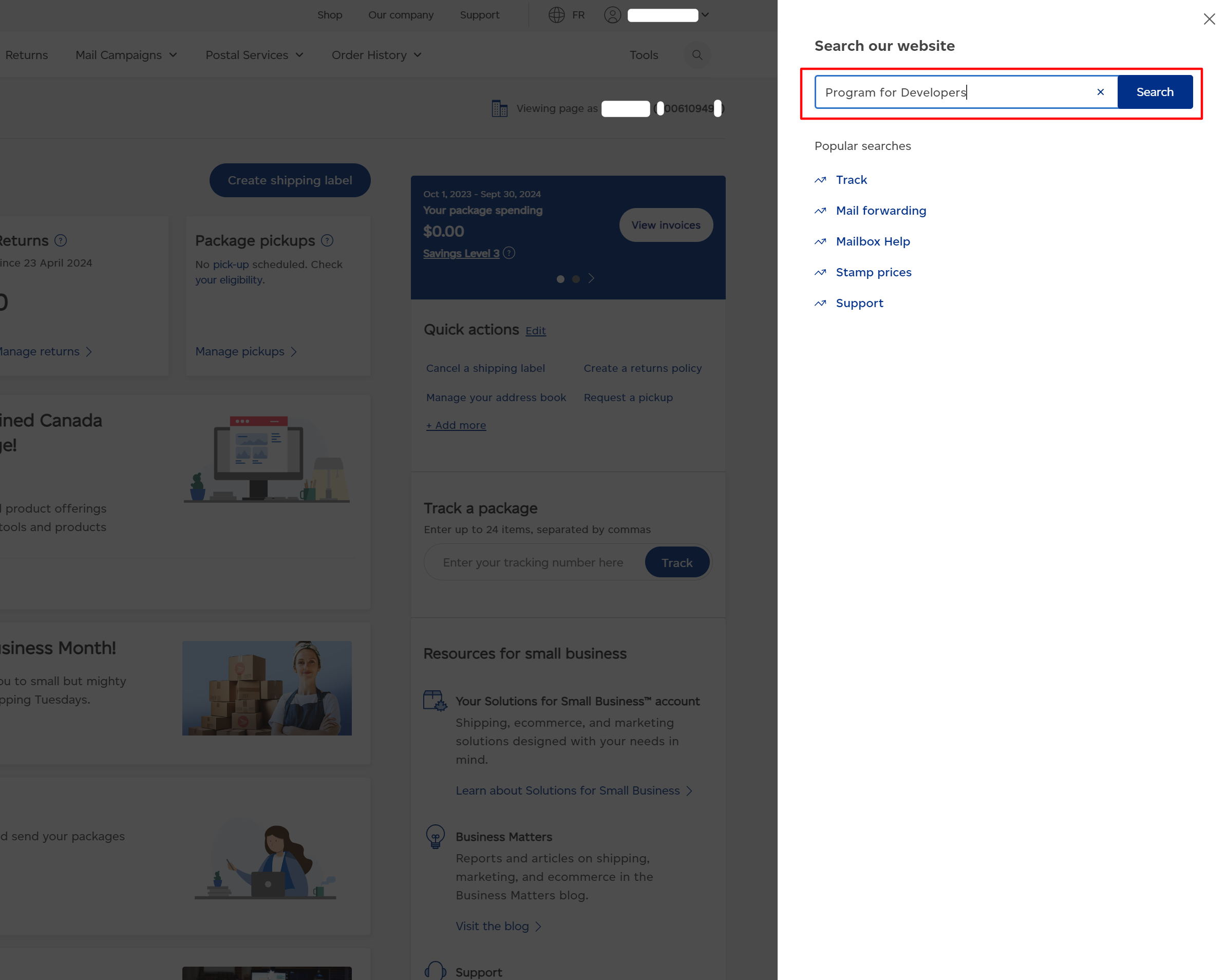This screenshot has width=1226, height=980.
Task: Click the computer monitor illustration
Action: click(x=267, y=459)
